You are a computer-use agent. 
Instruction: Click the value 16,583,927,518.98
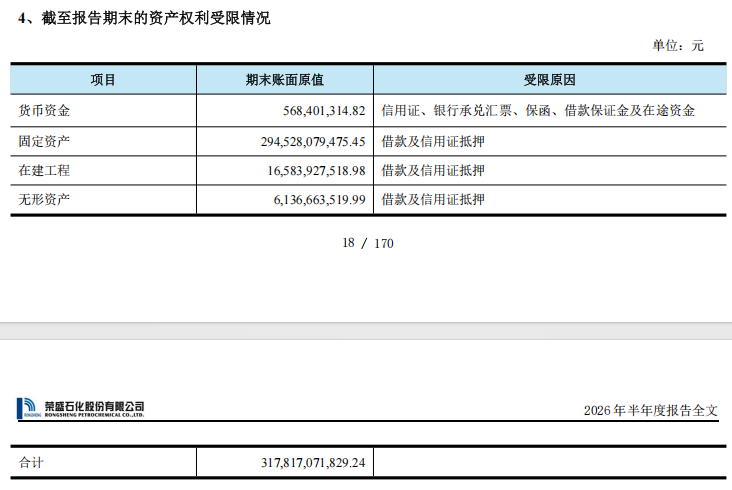coord(316,171)
